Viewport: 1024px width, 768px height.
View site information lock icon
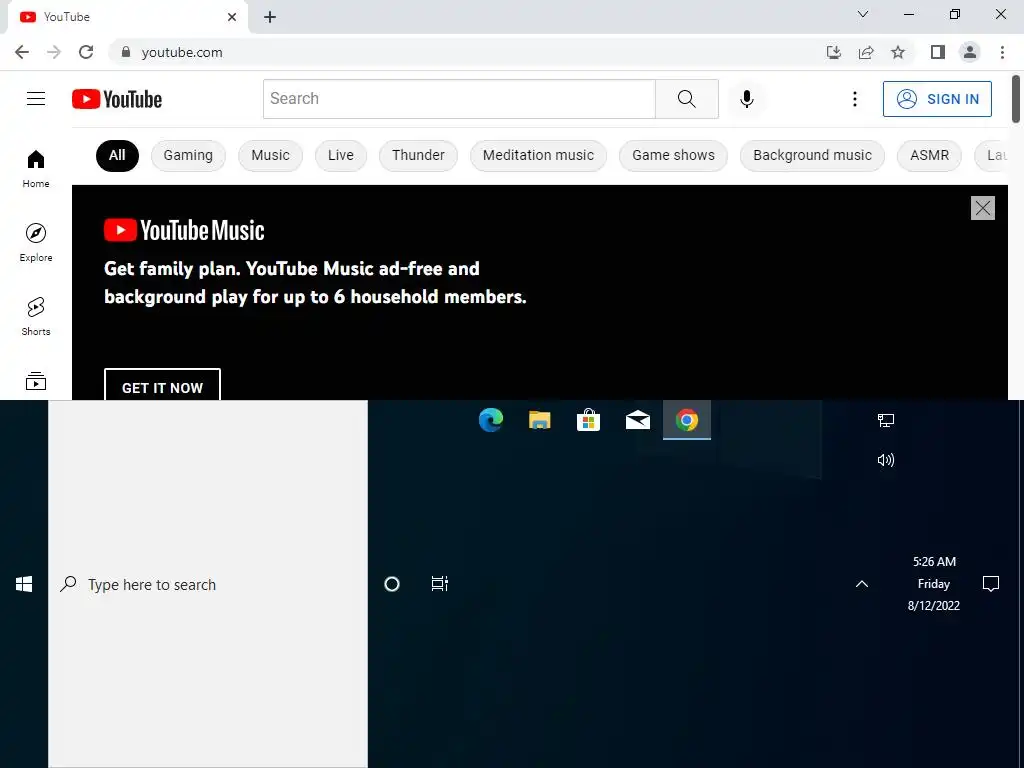(126, 52)
